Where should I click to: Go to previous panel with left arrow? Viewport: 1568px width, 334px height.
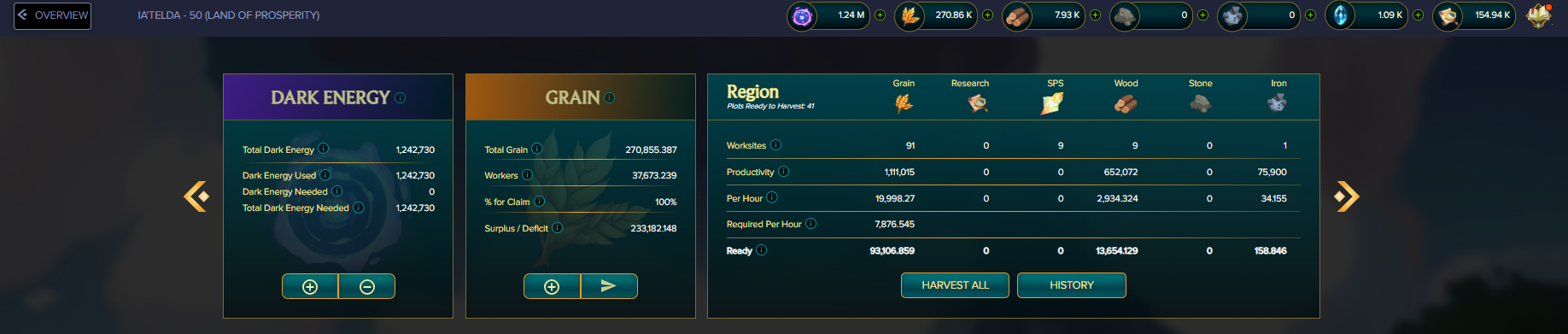(x=196, y=196)
